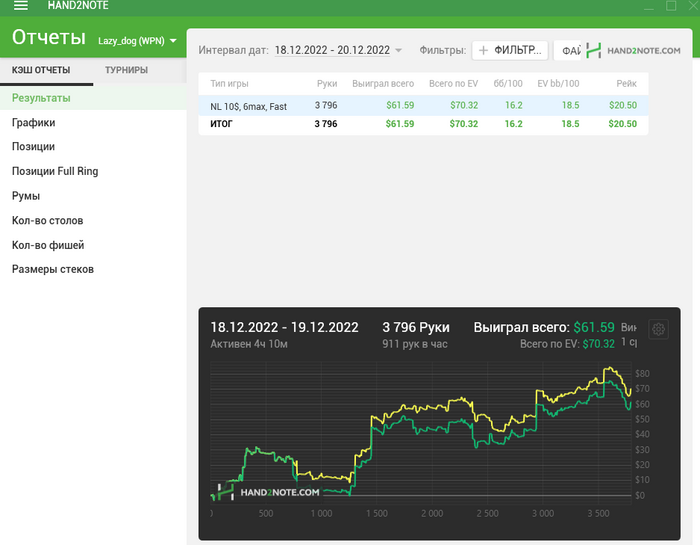The height and width of the screenshot is (545, 700).
Task: Select the NL 10$, 6max, Fast row
Action: pos(423,105)
